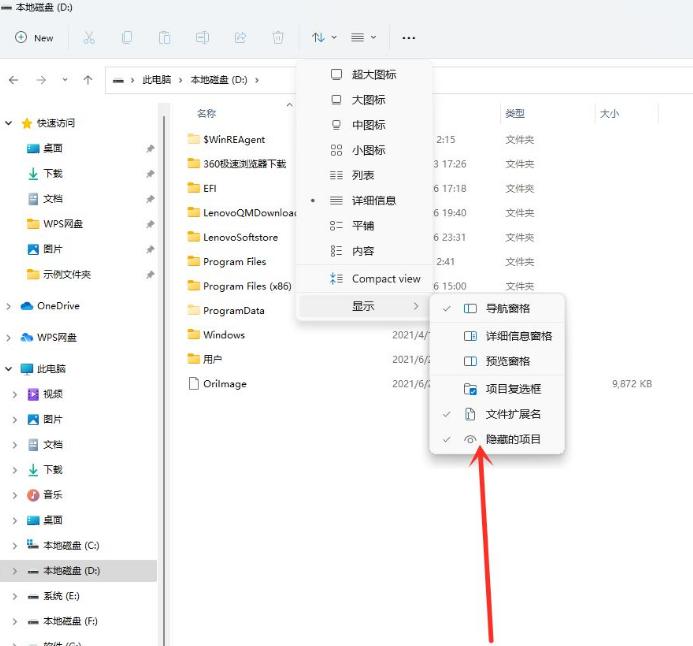Click the LenovoSoftstore folder icon

194,237
